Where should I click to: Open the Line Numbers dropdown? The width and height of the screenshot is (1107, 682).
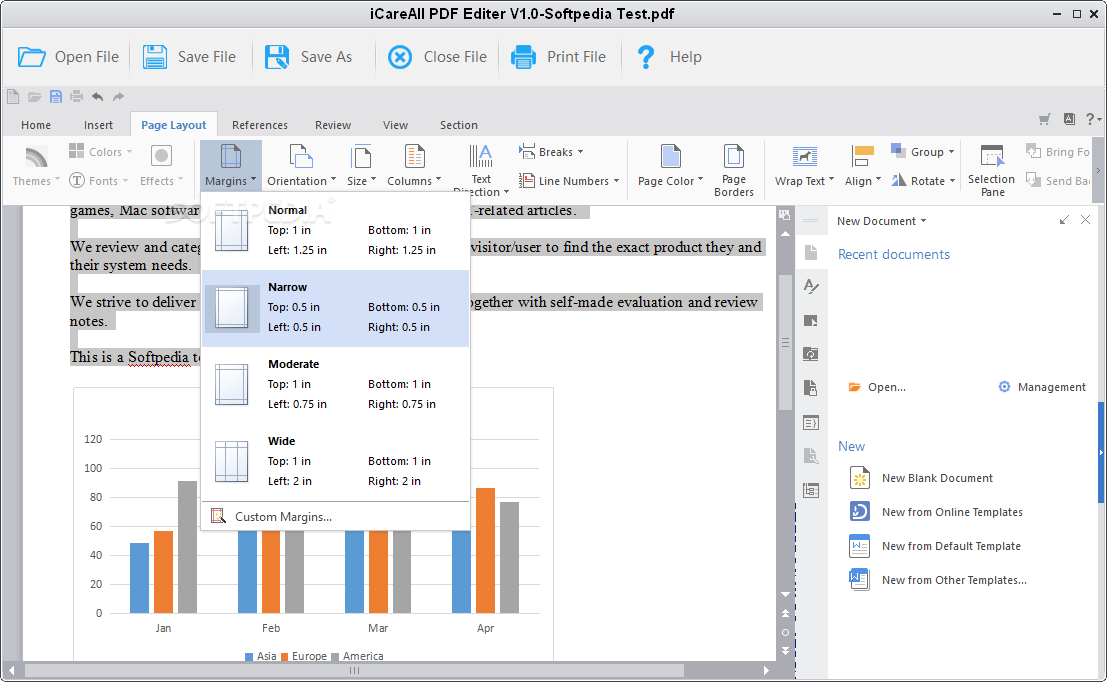click(569, 181)
